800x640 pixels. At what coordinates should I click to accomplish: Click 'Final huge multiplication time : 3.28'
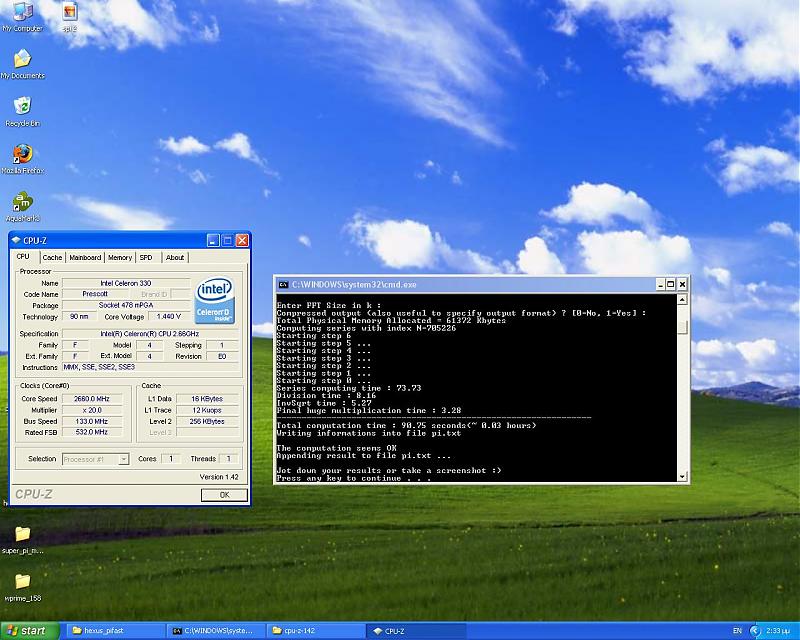pos(369,410)
